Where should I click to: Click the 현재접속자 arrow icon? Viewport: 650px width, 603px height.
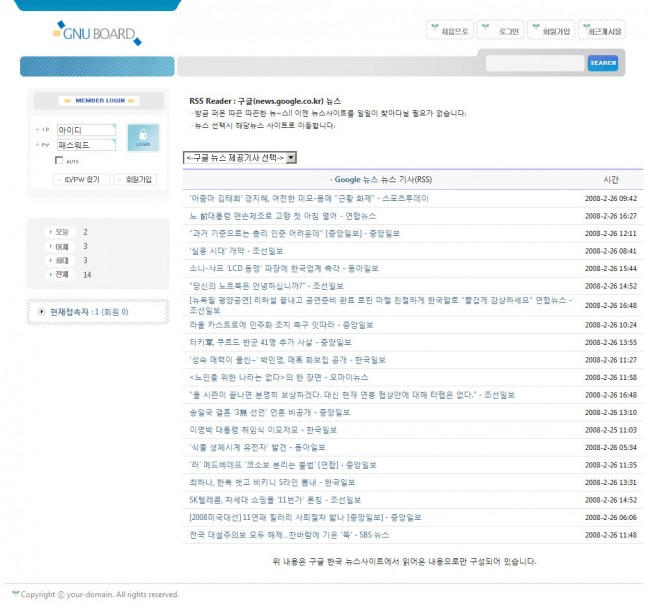point(42,311)
